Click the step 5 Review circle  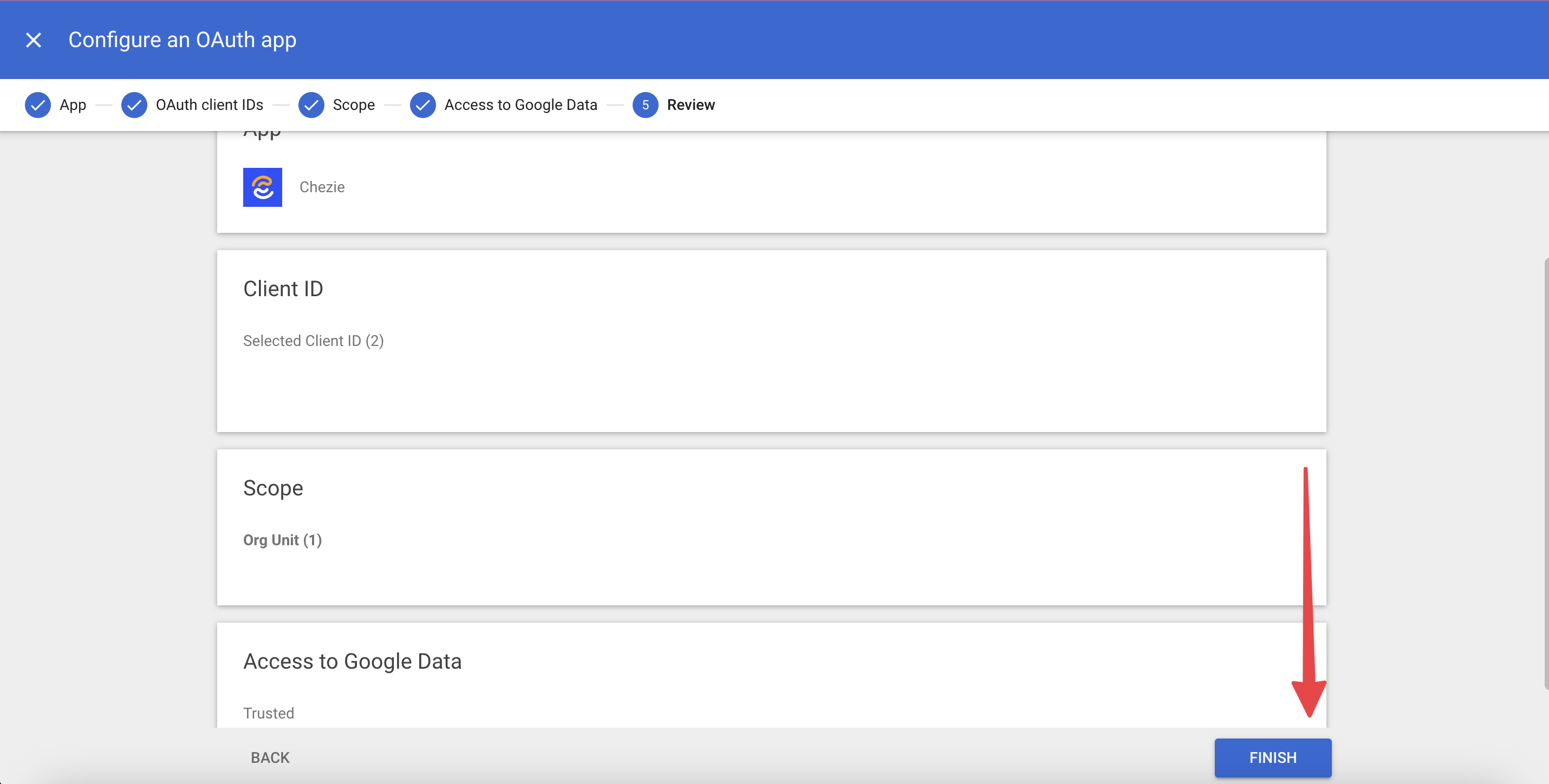point(645,104)
